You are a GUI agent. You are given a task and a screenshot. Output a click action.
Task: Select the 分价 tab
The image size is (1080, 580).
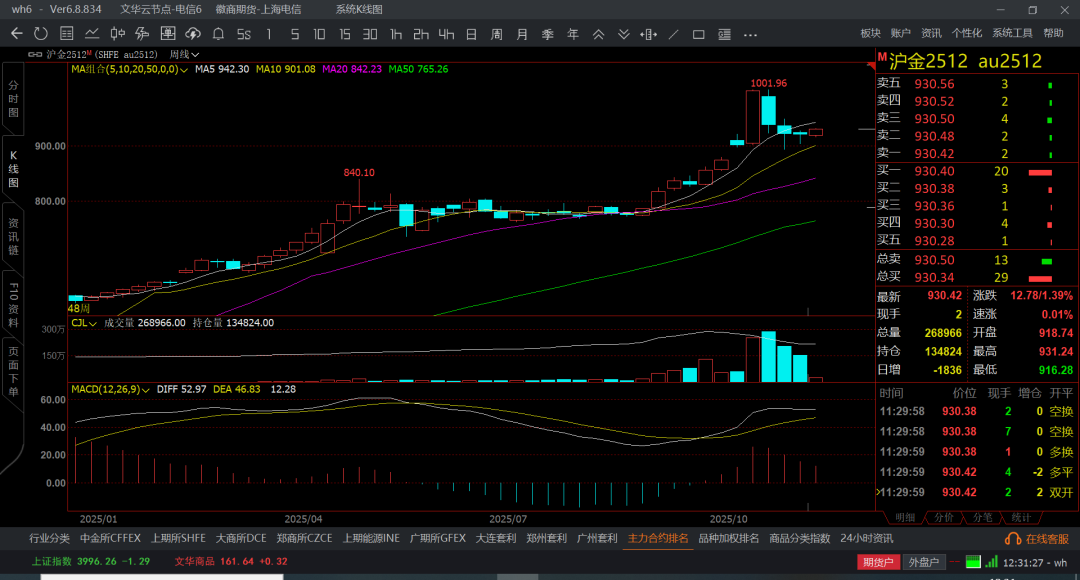(x=944, y=517)
